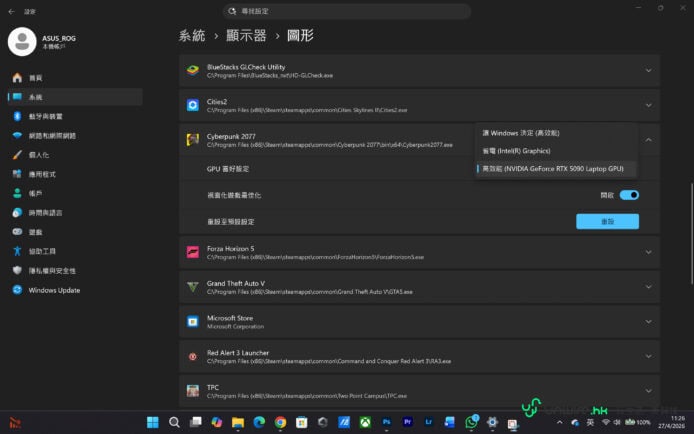
Task: Click the settings page vertical scrollbar
Action: (x=691, y=233)
